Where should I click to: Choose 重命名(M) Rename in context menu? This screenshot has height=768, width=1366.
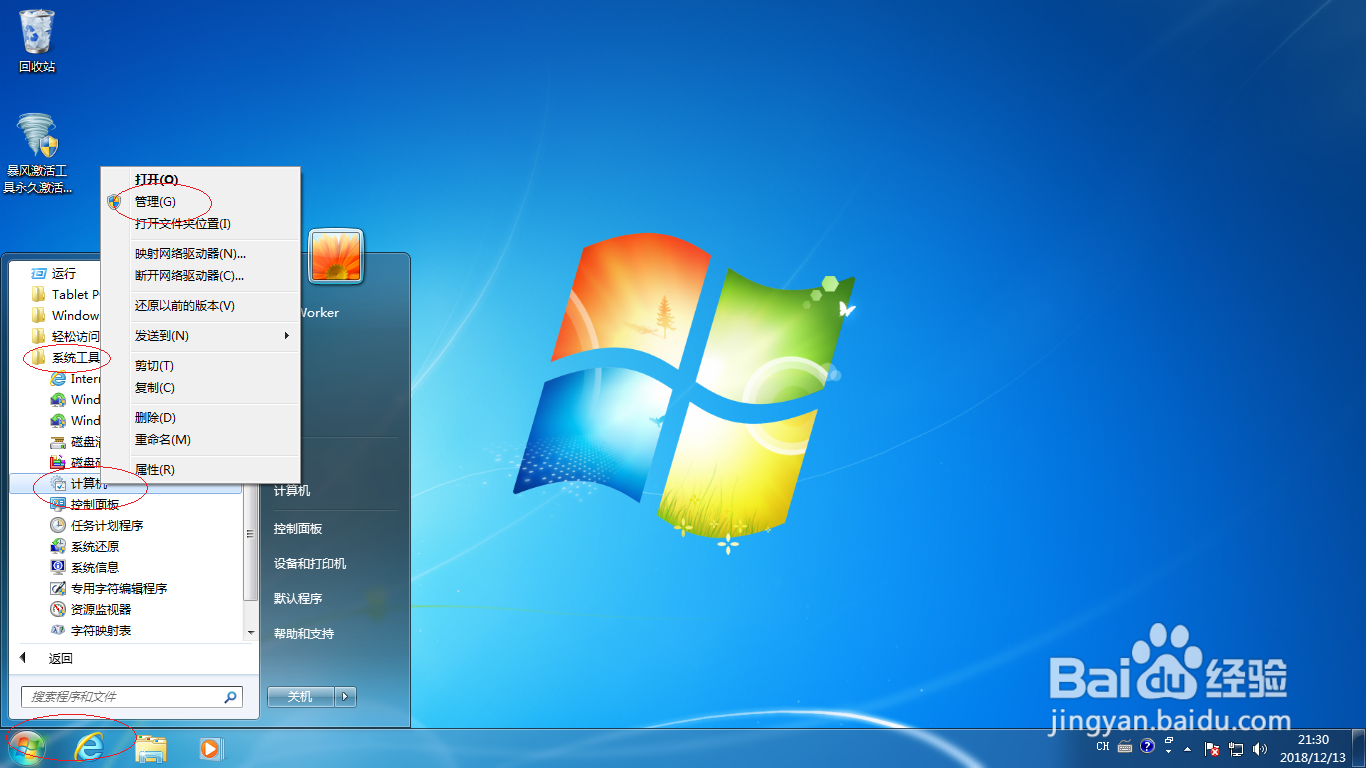[x=201, y=439]
